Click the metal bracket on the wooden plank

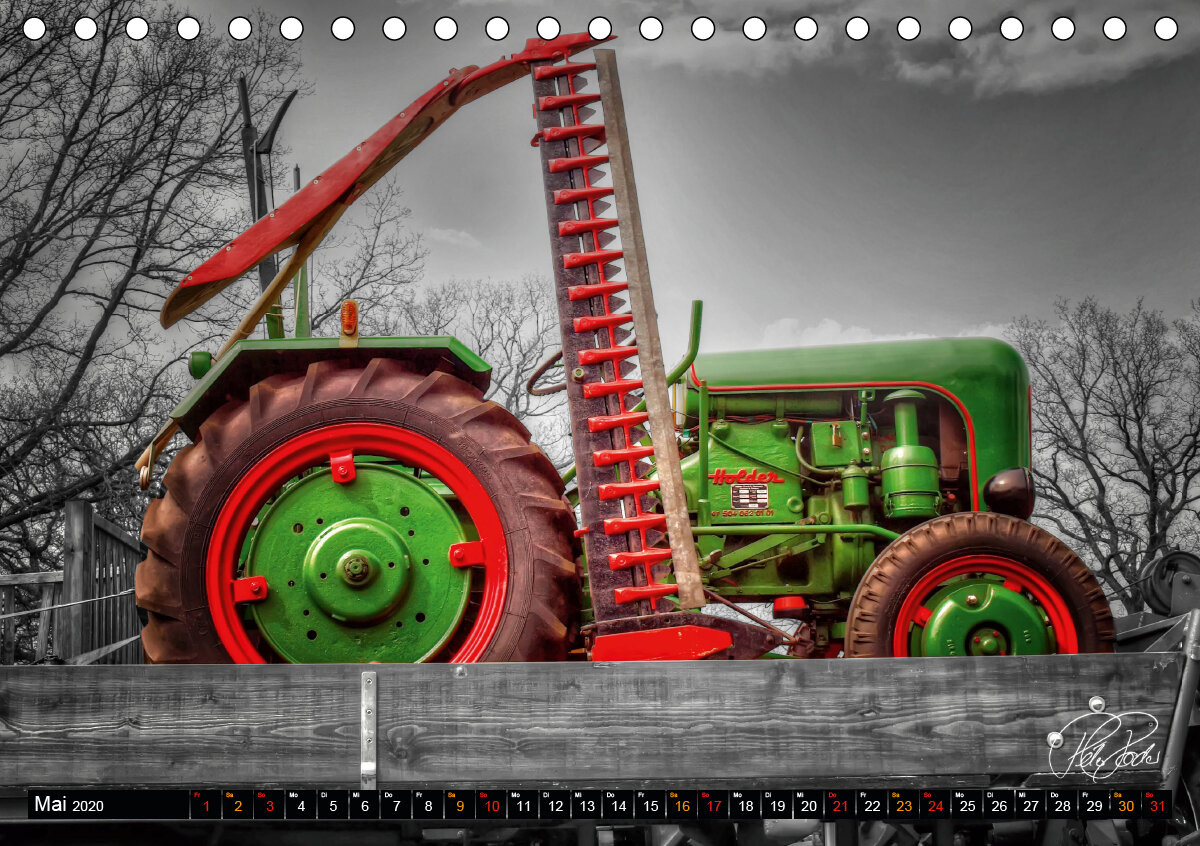(368, 730)
